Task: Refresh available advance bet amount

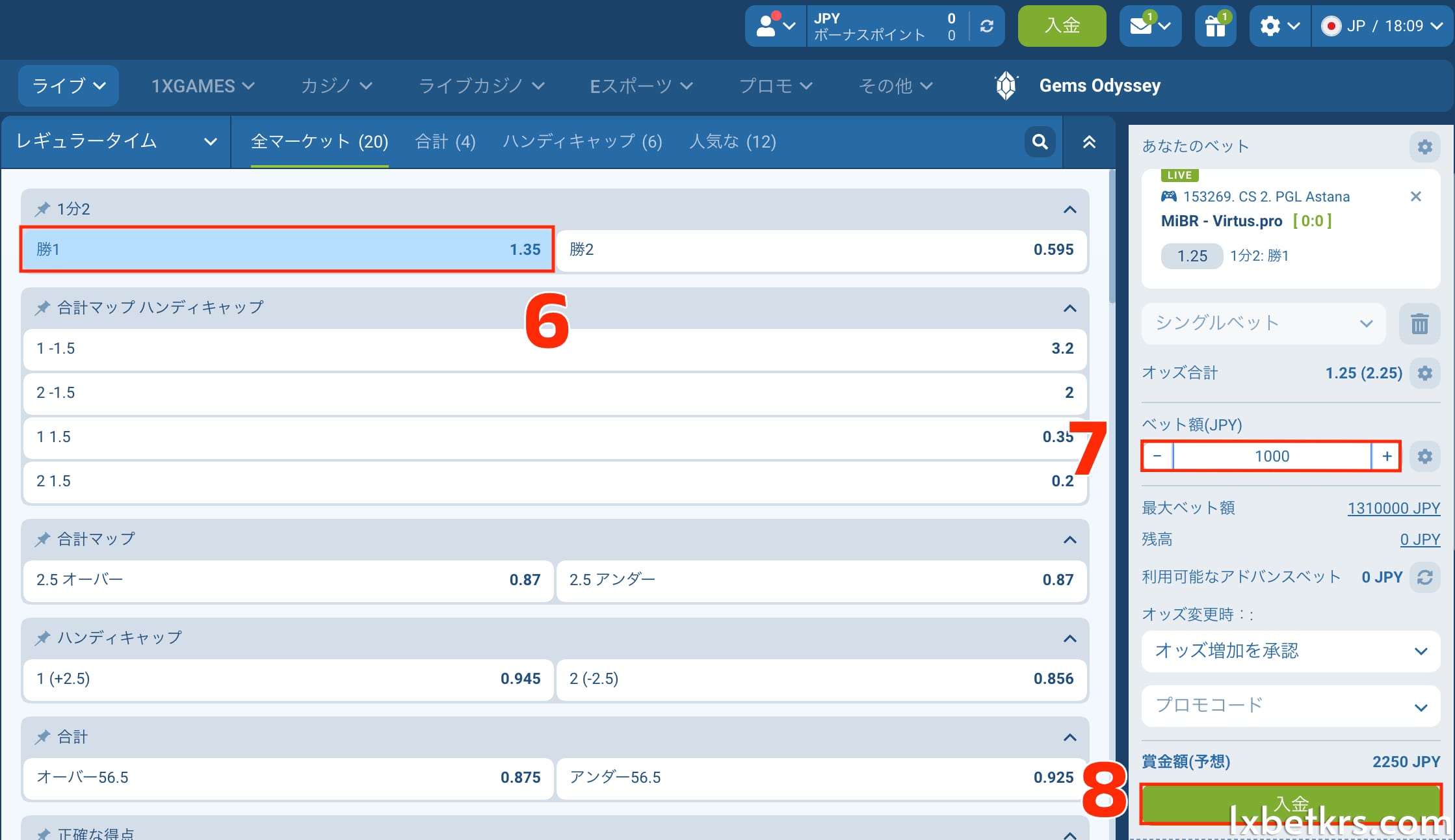Action: click(x=1424, y=577)
